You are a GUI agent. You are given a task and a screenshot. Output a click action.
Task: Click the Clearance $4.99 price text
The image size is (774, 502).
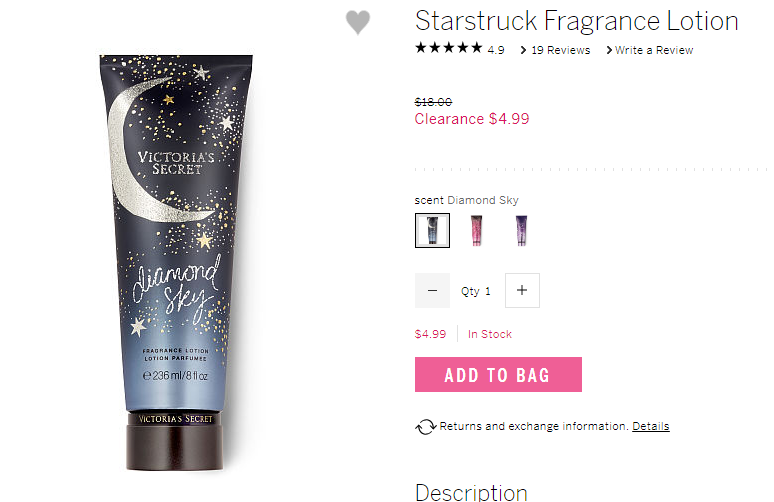click(x=472, y=118)
